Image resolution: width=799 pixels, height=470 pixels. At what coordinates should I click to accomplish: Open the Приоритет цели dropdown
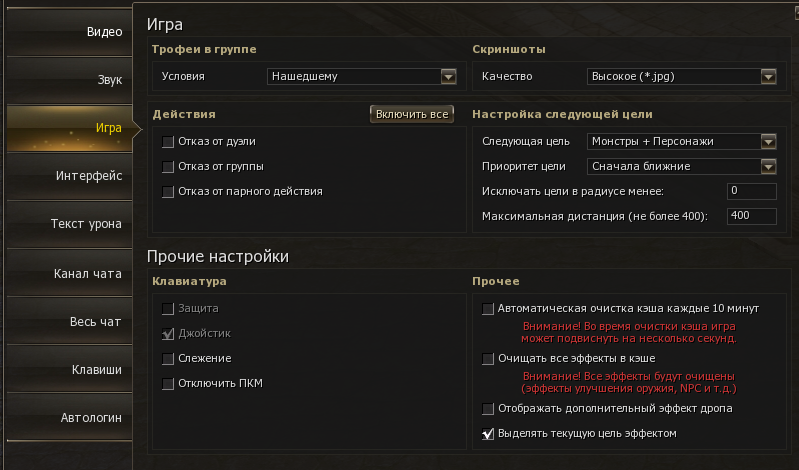pyautogui.click(x=768, y=167)
